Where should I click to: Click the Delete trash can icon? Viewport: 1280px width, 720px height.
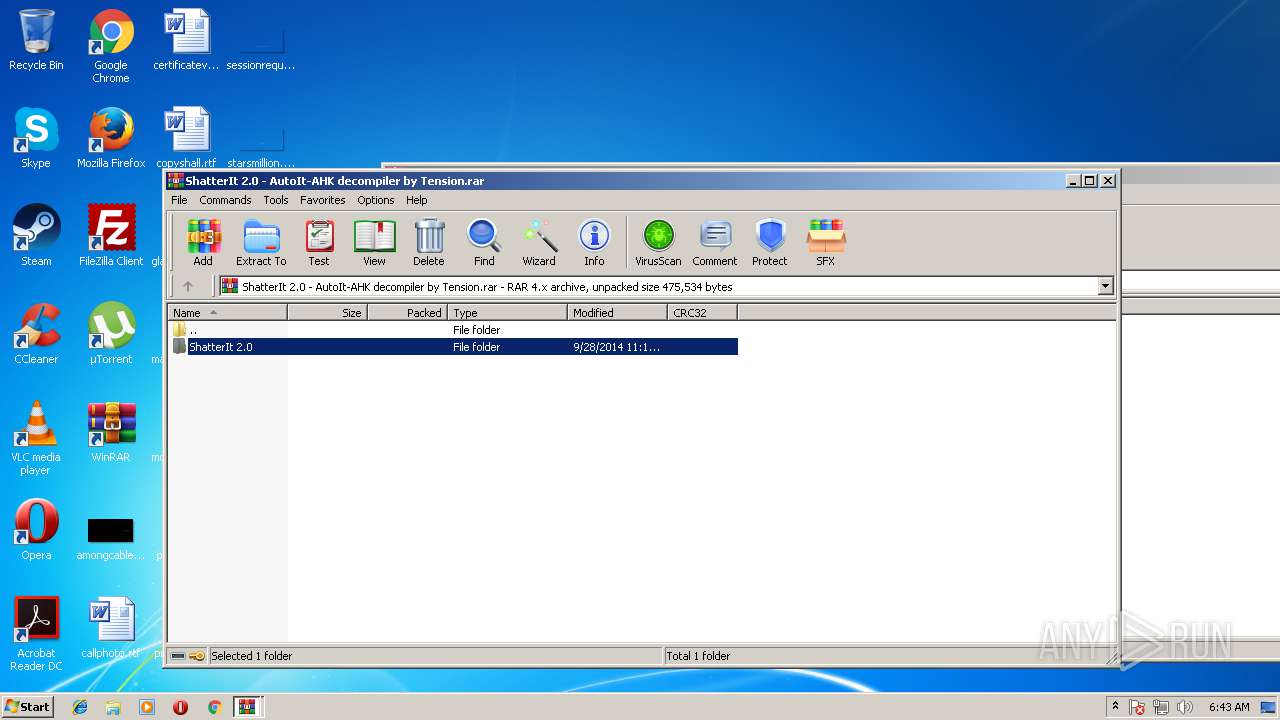429,243
